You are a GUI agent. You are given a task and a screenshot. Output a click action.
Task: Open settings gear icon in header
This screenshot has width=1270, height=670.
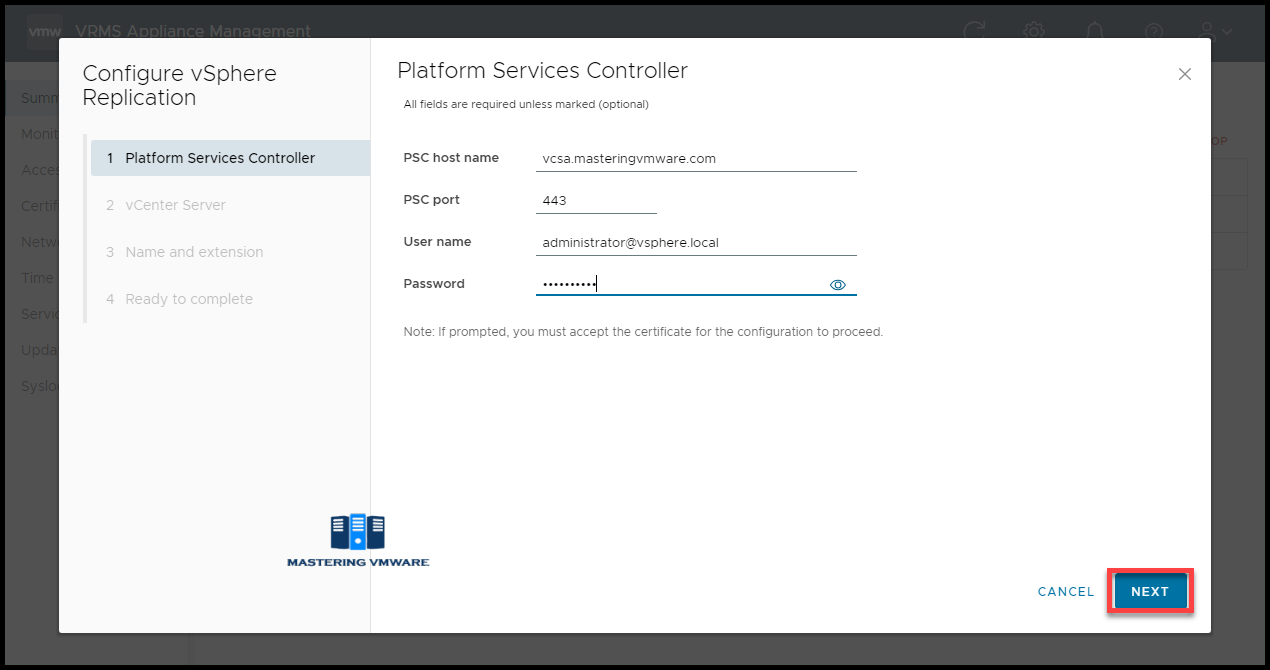pyautogui.click(x=1034, y=31)
